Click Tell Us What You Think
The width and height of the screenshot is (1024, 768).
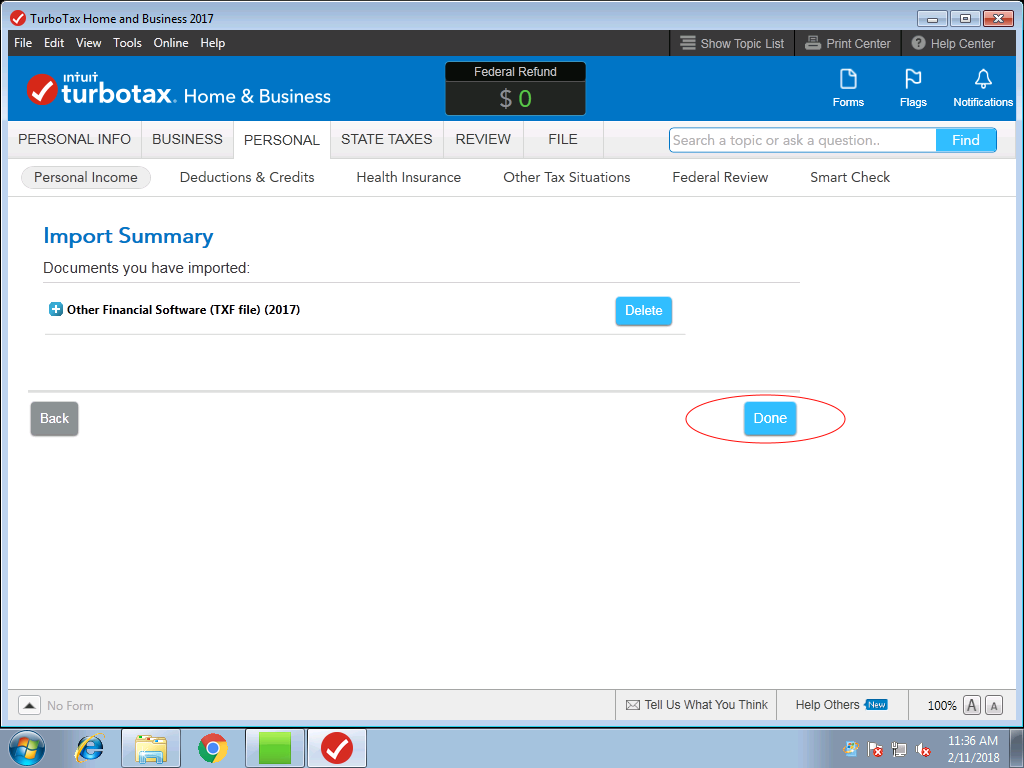[697, 705]
